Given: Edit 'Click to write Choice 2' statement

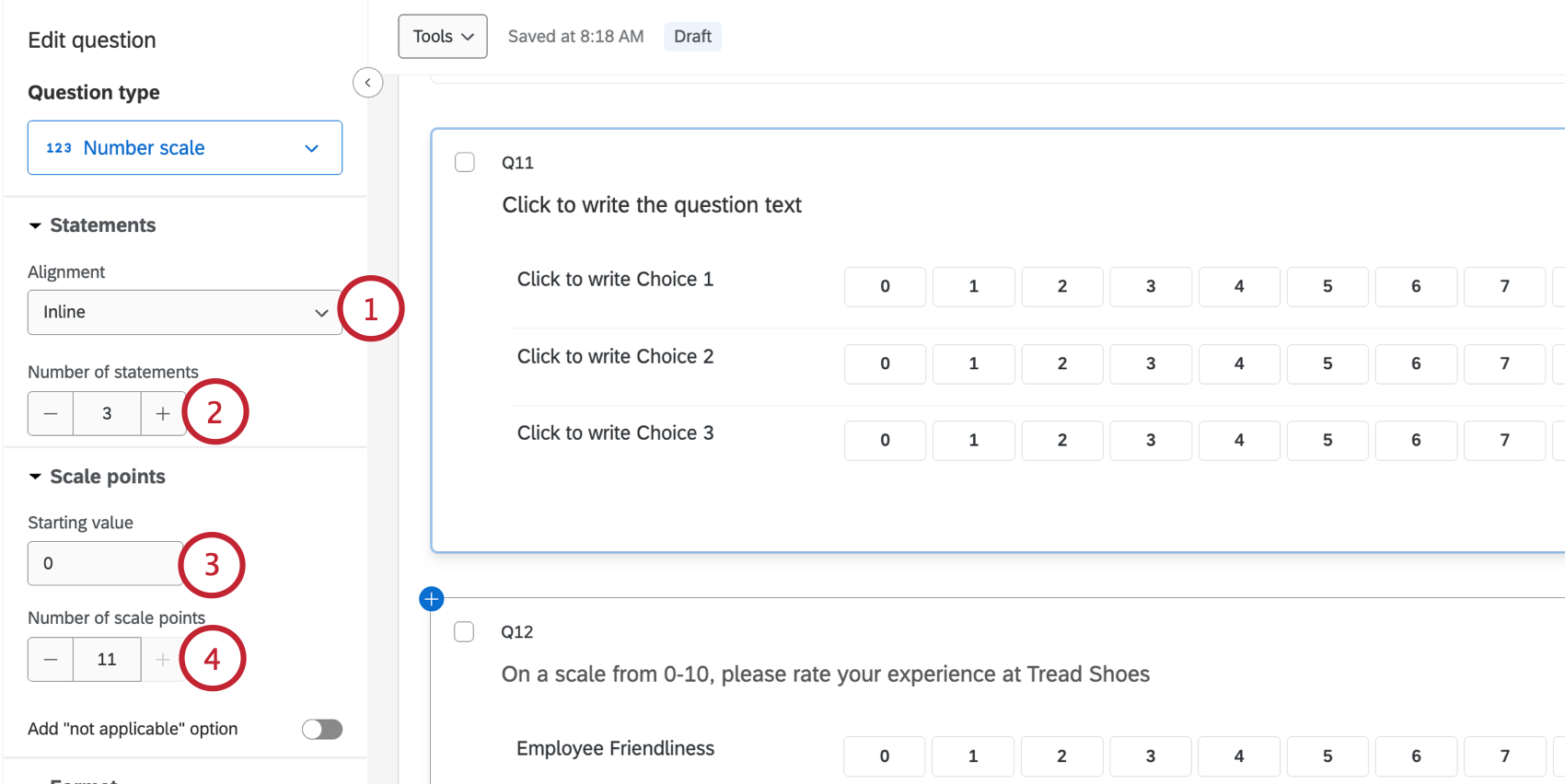Looking at the screenshot, I should pos(615,356).
